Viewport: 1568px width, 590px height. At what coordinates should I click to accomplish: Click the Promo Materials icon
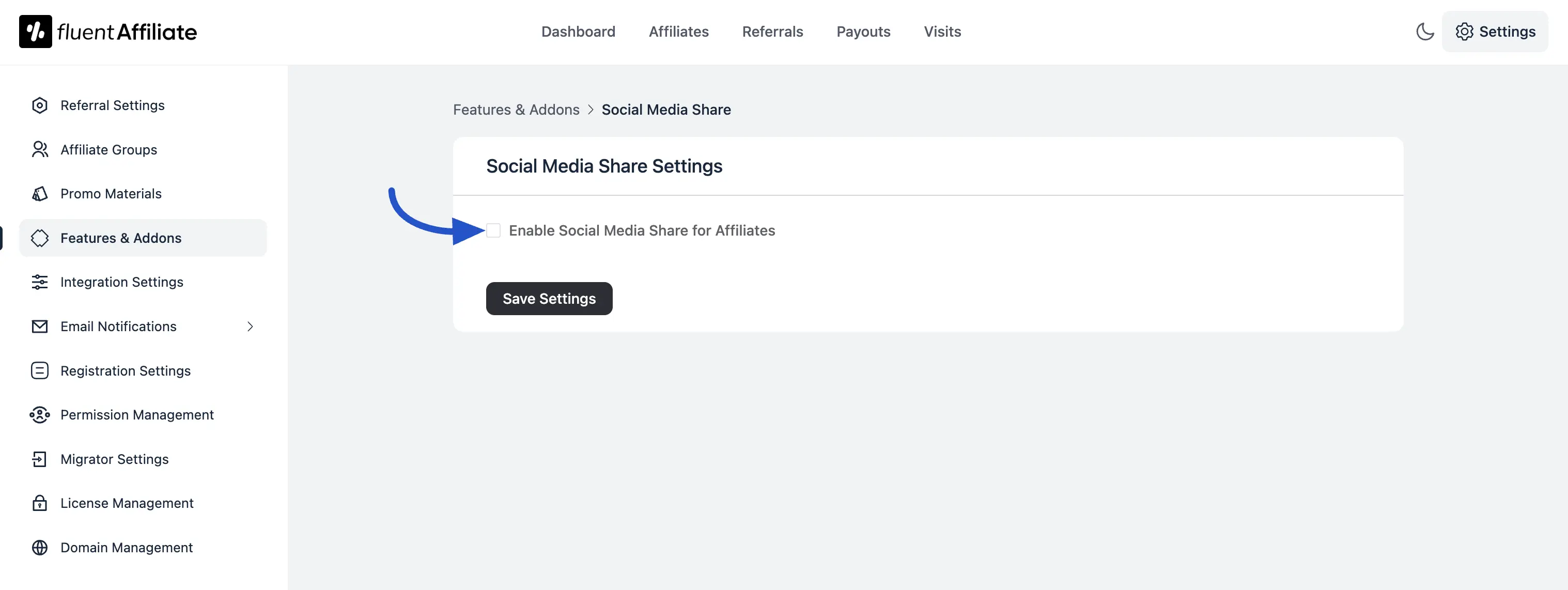click(x=40, y=194)
